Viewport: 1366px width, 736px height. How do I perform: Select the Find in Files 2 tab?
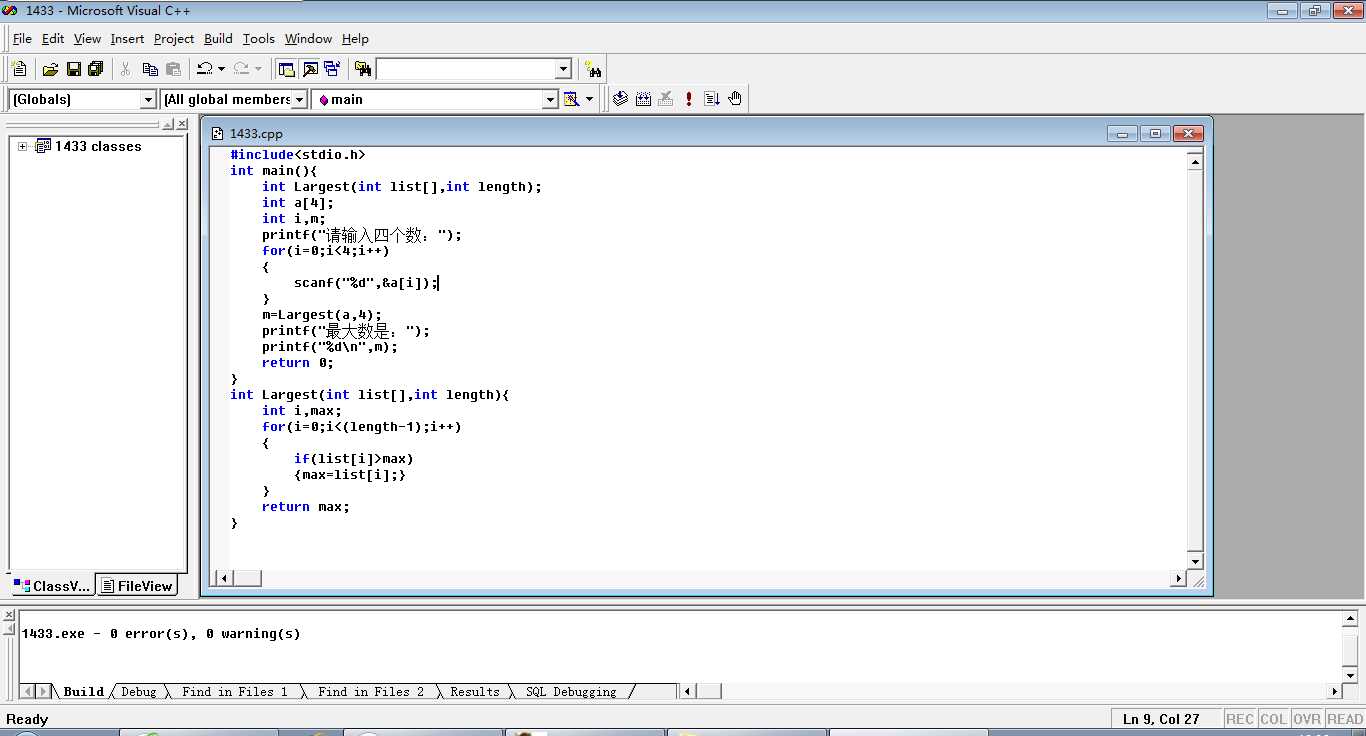click(x=370, y=691)
